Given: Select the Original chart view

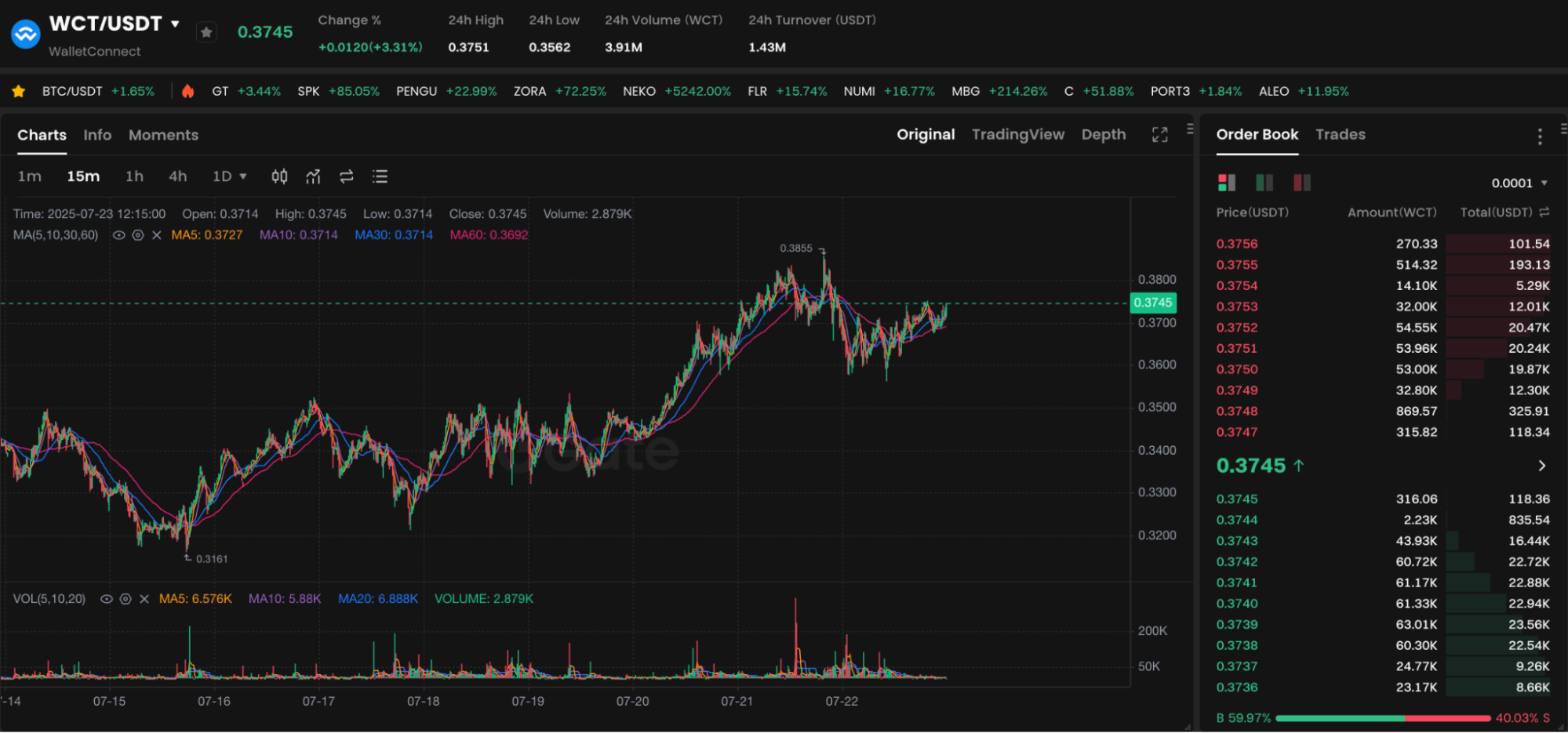Looking at the screenshot, I should tap(926, 134).
